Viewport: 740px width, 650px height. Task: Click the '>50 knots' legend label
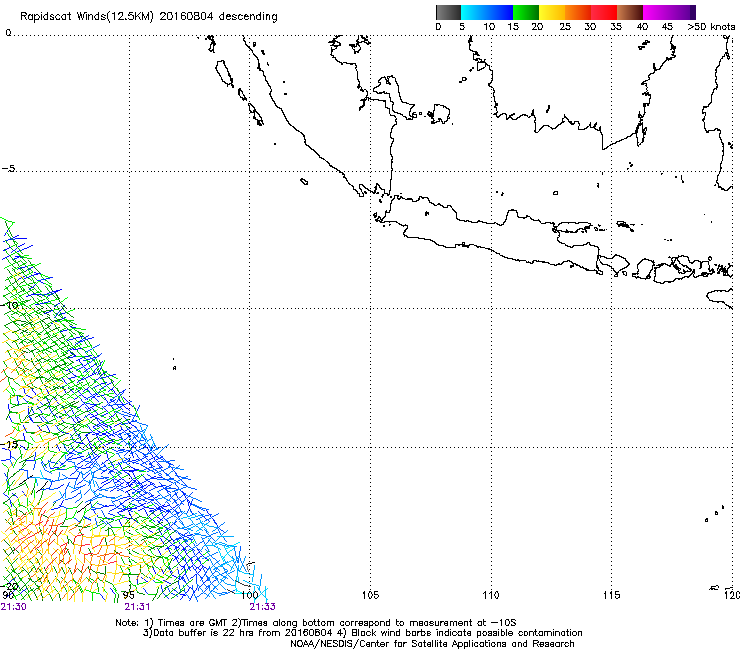[x=711, y=26]
